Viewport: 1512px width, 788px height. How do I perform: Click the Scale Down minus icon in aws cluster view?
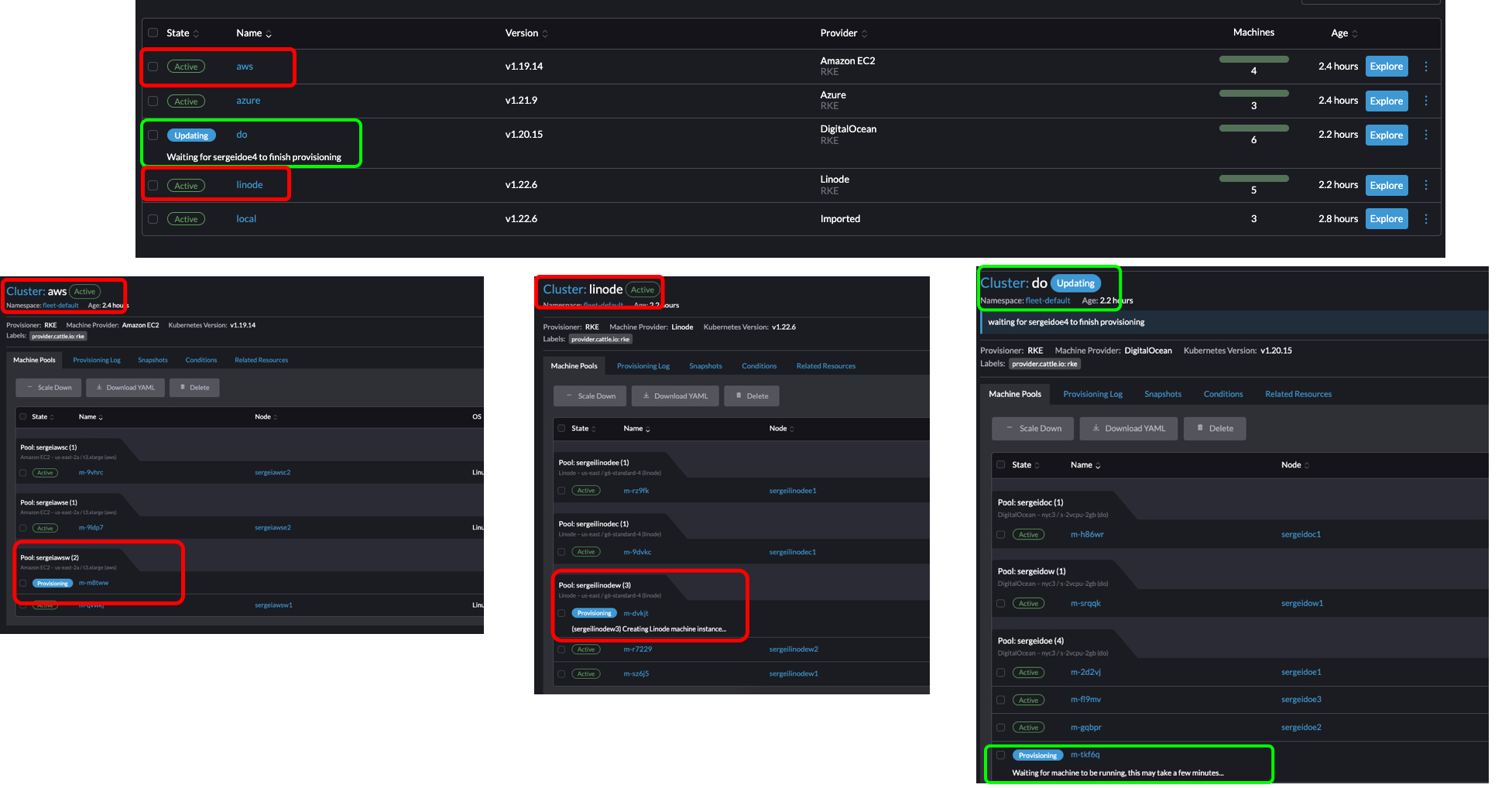click(x=28, y=387)
